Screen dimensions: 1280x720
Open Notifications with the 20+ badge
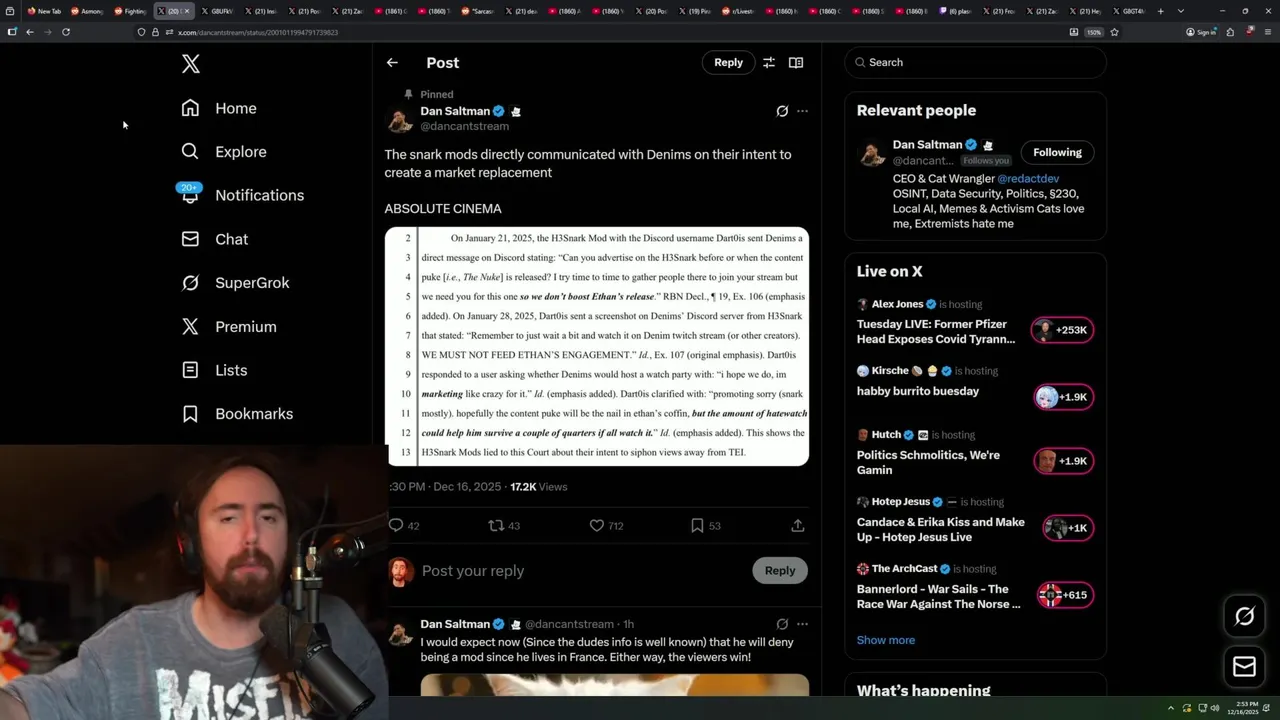click(x=242, y=195)
